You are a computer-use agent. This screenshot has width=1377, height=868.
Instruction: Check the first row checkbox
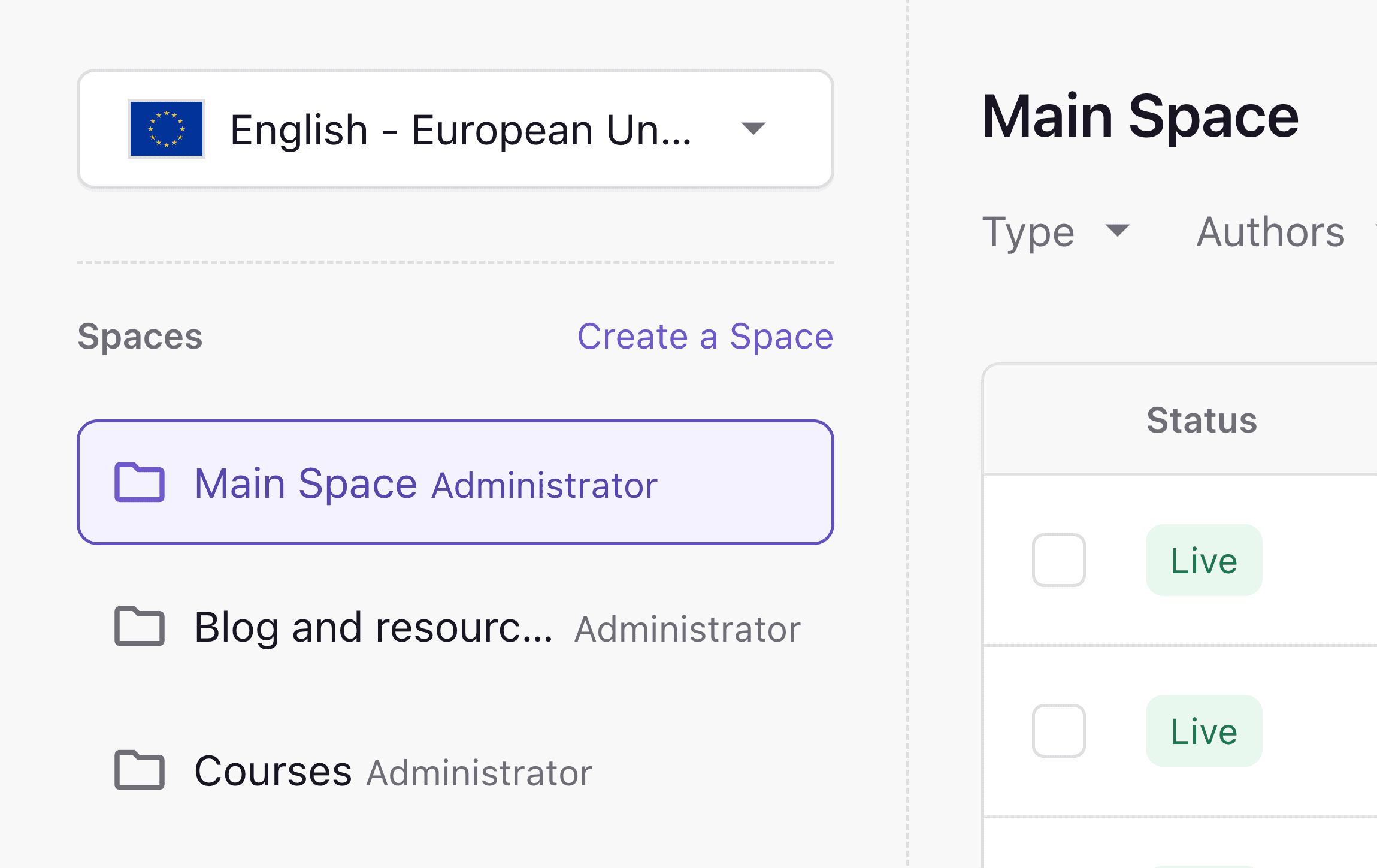[x=1058, y=561]
